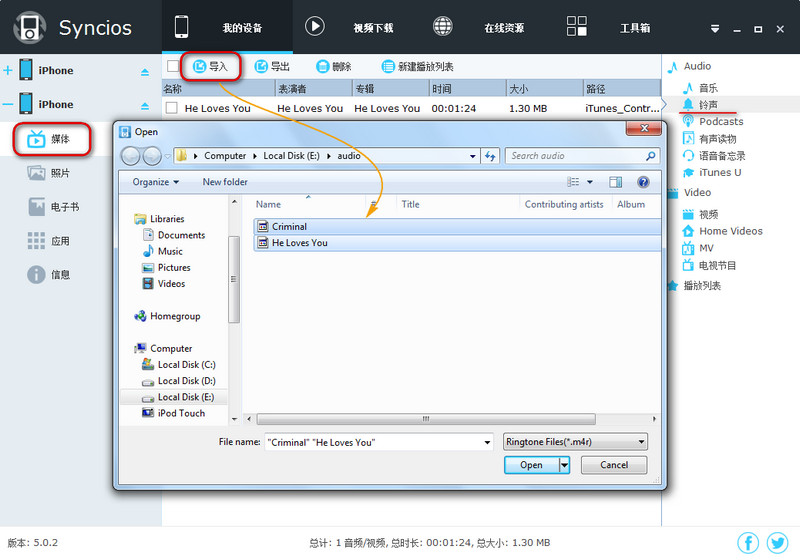Open 播放列表 playlist section
Viewport: 800px width, 560px height.
point(694,286)
